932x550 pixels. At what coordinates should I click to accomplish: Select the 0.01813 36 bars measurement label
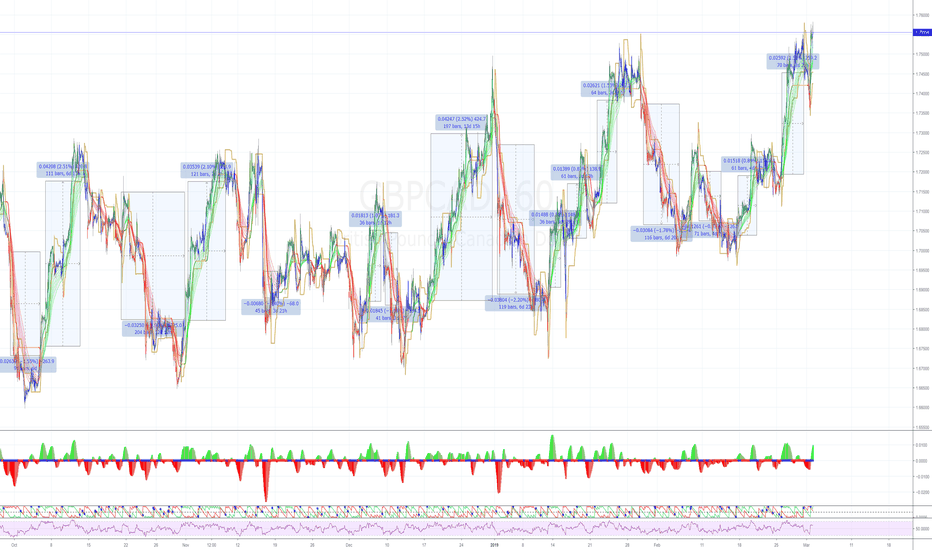pos(375,219)
